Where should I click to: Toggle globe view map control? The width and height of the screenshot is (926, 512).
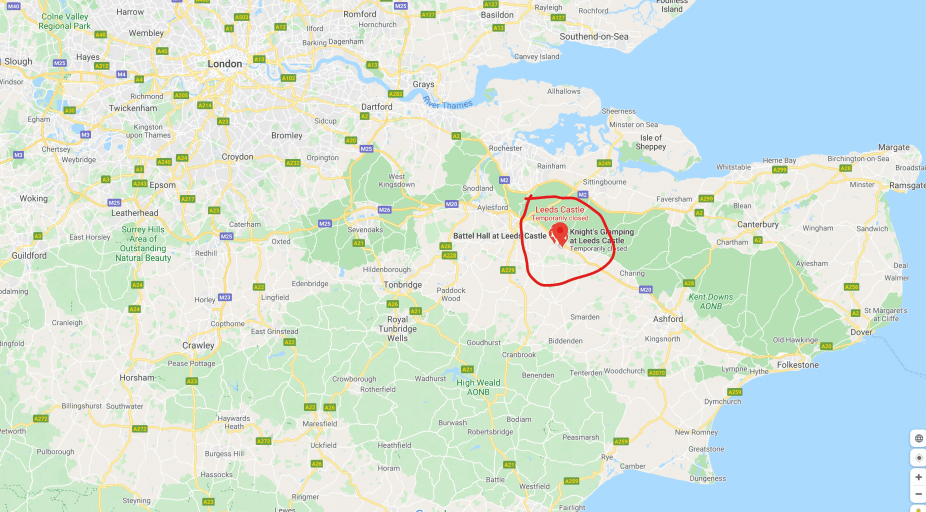[x=918, y=438]
